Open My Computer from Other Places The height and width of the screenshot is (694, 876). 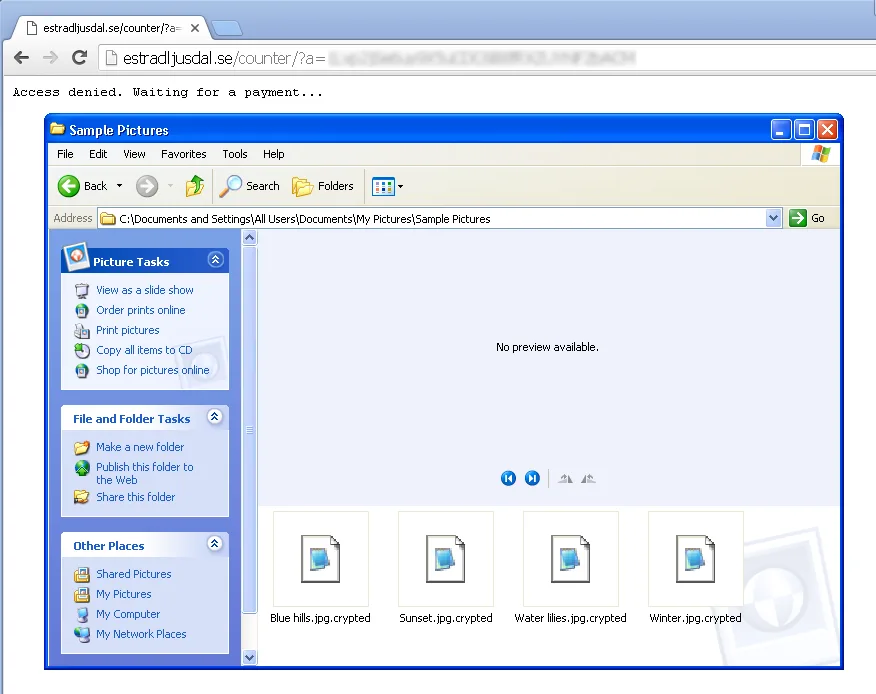[128, 614]
